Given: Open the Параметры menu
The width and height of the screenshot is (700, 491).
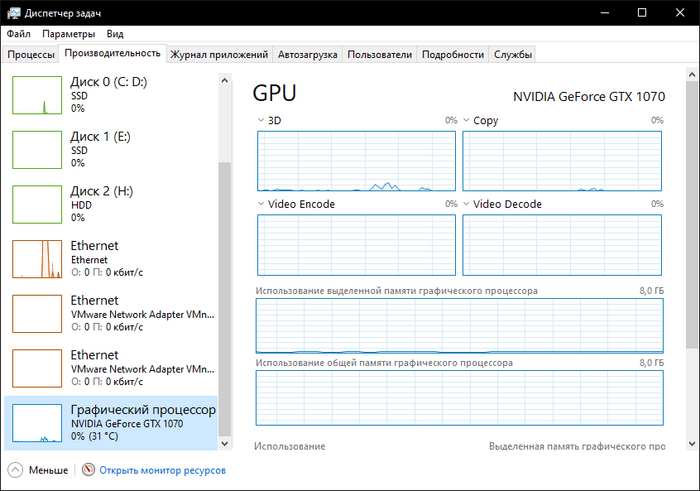Looking at the screenshot, I should point(68,33).
